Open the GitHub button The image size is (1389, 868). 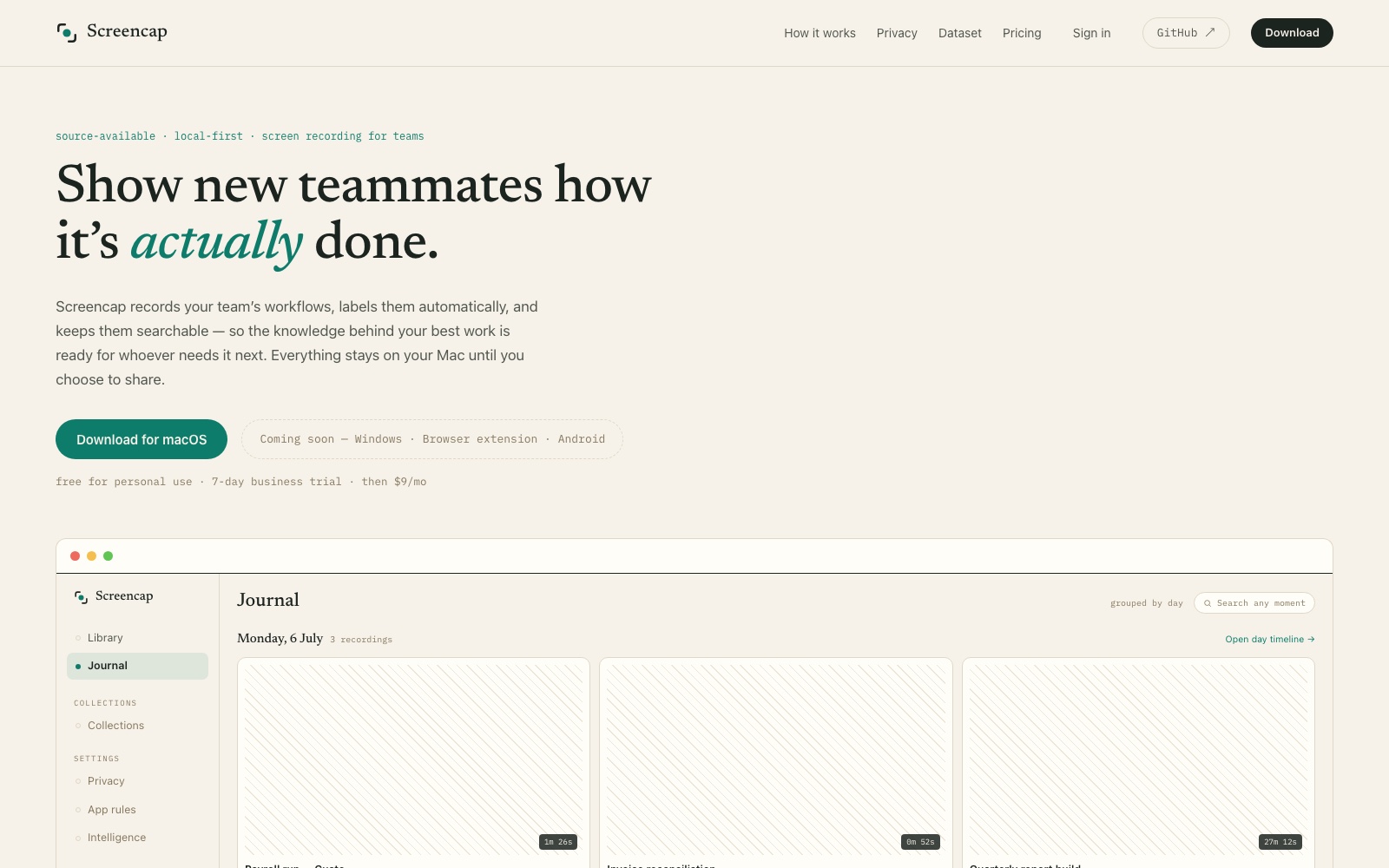(1186, 33)
